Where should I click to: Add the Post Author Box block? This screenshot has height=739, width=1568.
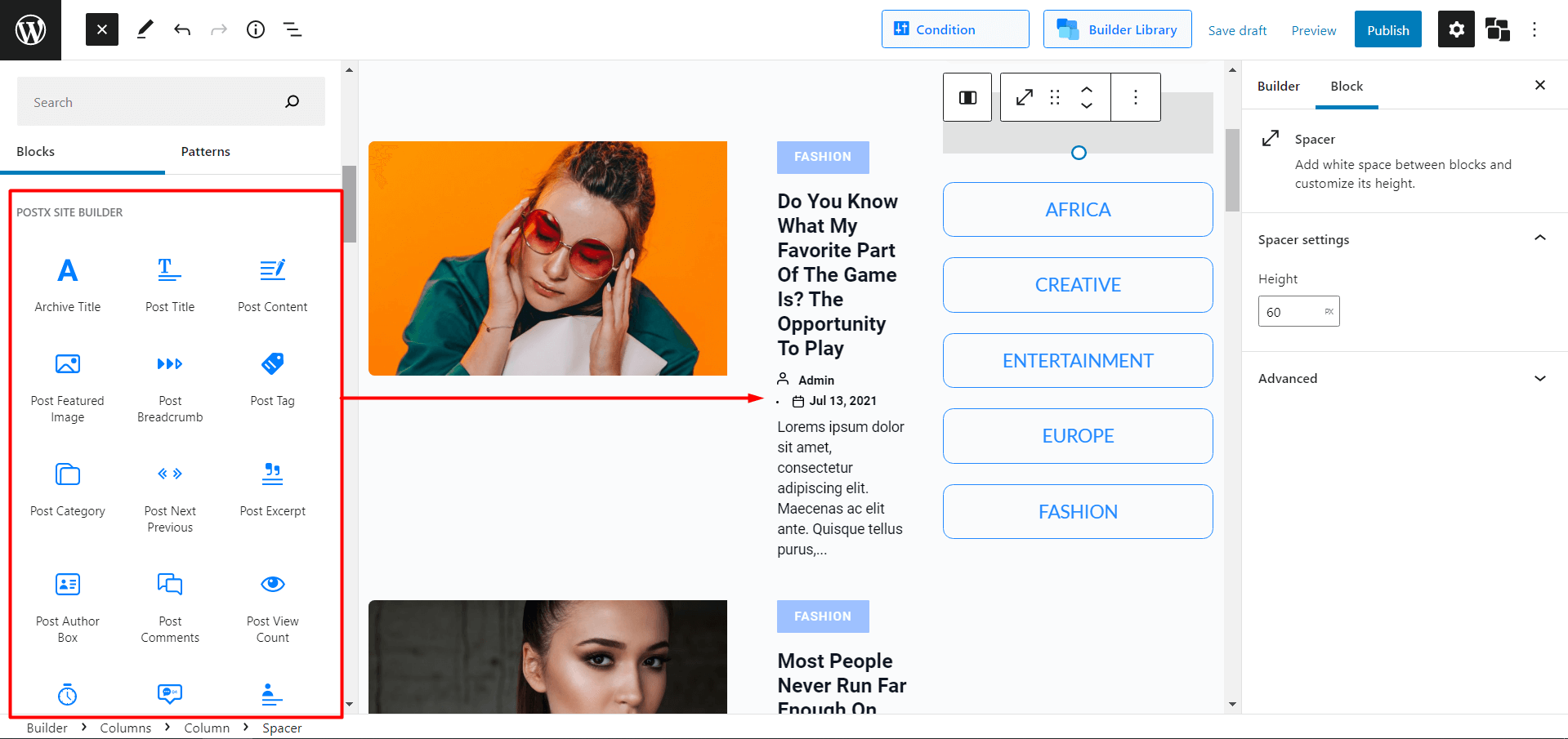pos(68,606)
